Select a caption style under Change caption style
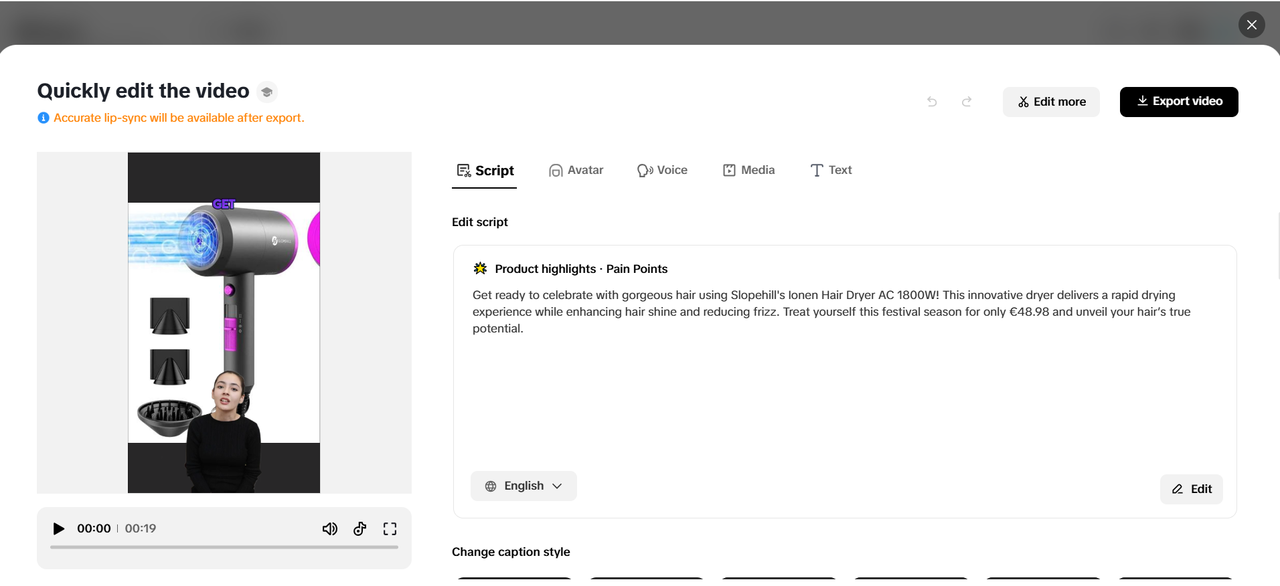 point(512,581)
